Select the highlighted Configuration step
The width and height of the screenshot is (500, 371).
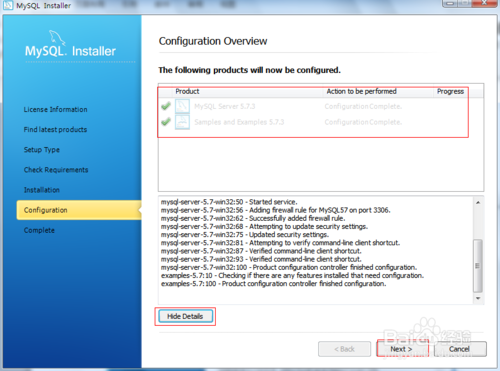[79, 210]
